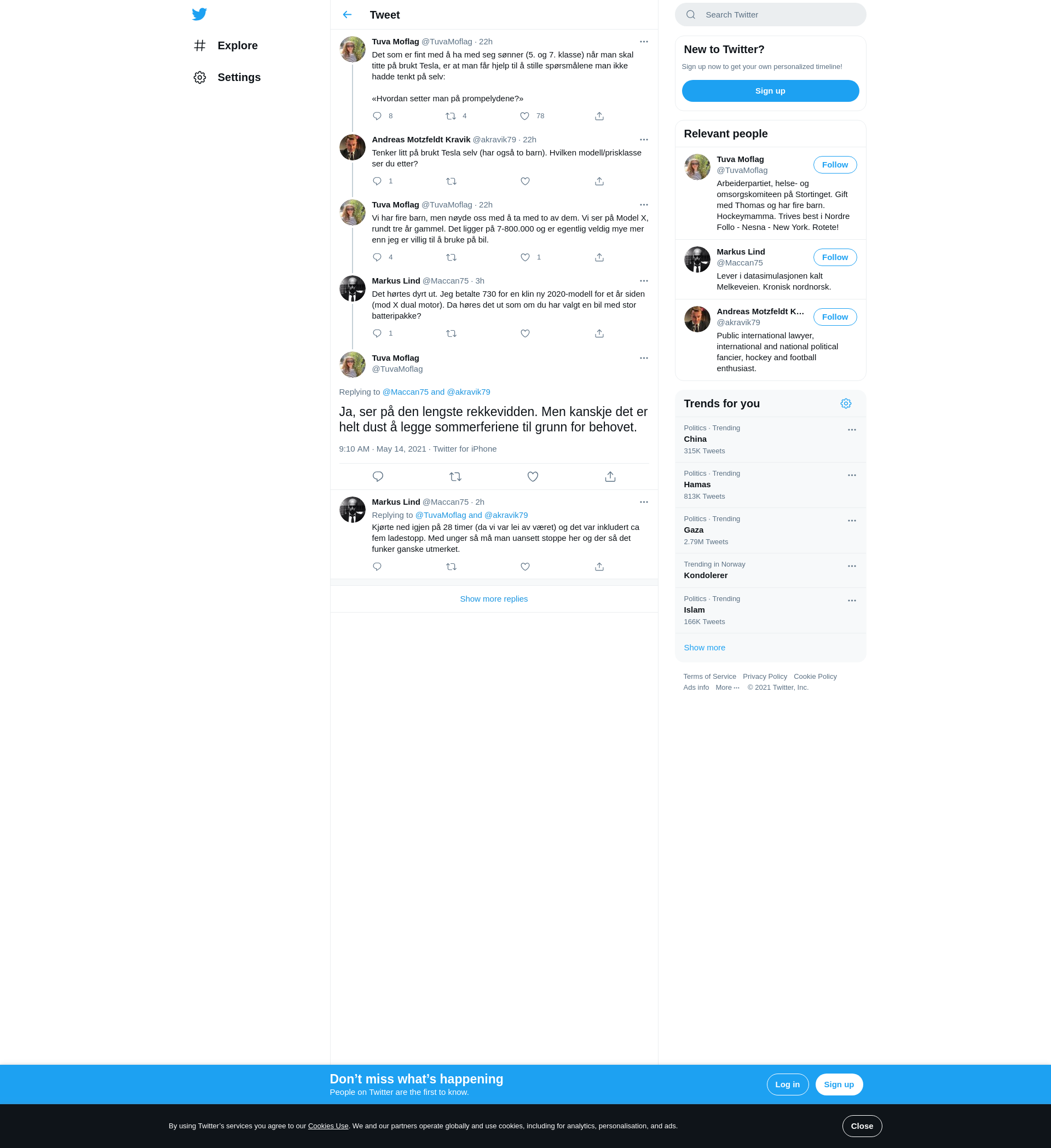
Task: Open more options for Kondolerer trend
Action: pyautogui.click(x=851, y=567)
